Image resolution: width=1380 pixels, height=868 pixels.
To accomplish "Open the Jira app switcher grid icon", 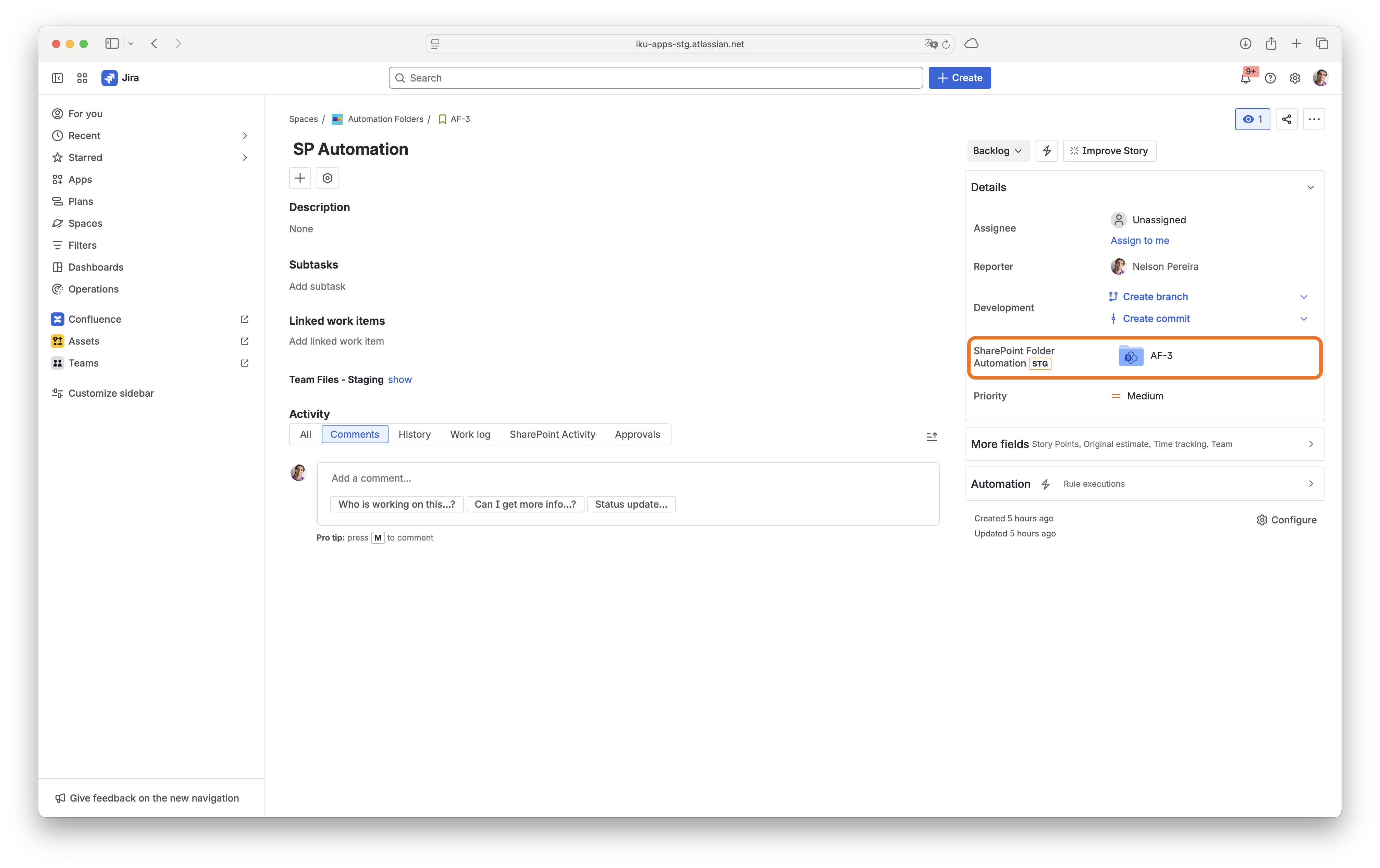I will click(x=82, y=77).
